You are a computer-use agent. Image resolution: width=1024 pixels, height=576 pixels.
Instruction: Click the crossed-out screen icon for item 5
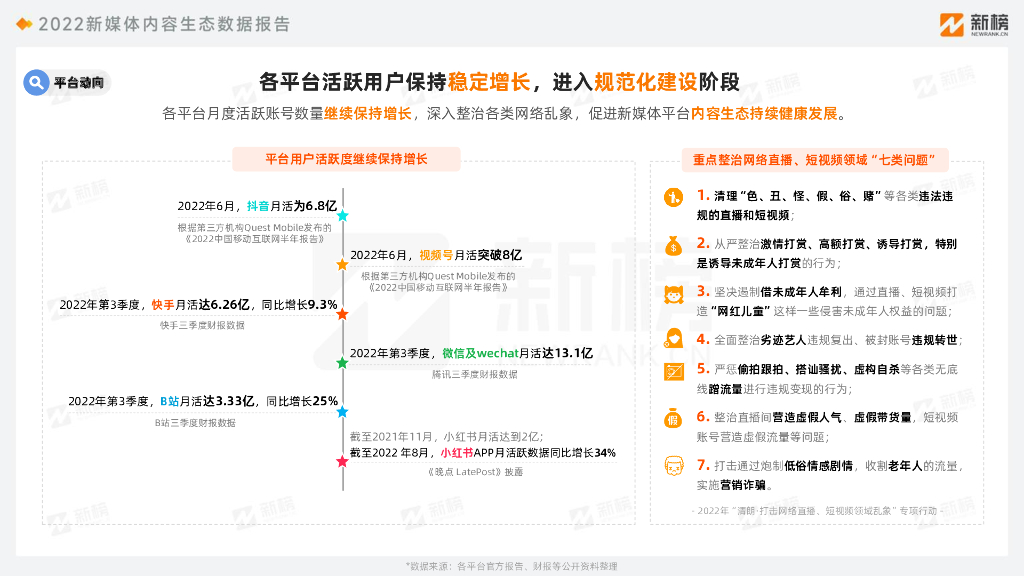674,371
